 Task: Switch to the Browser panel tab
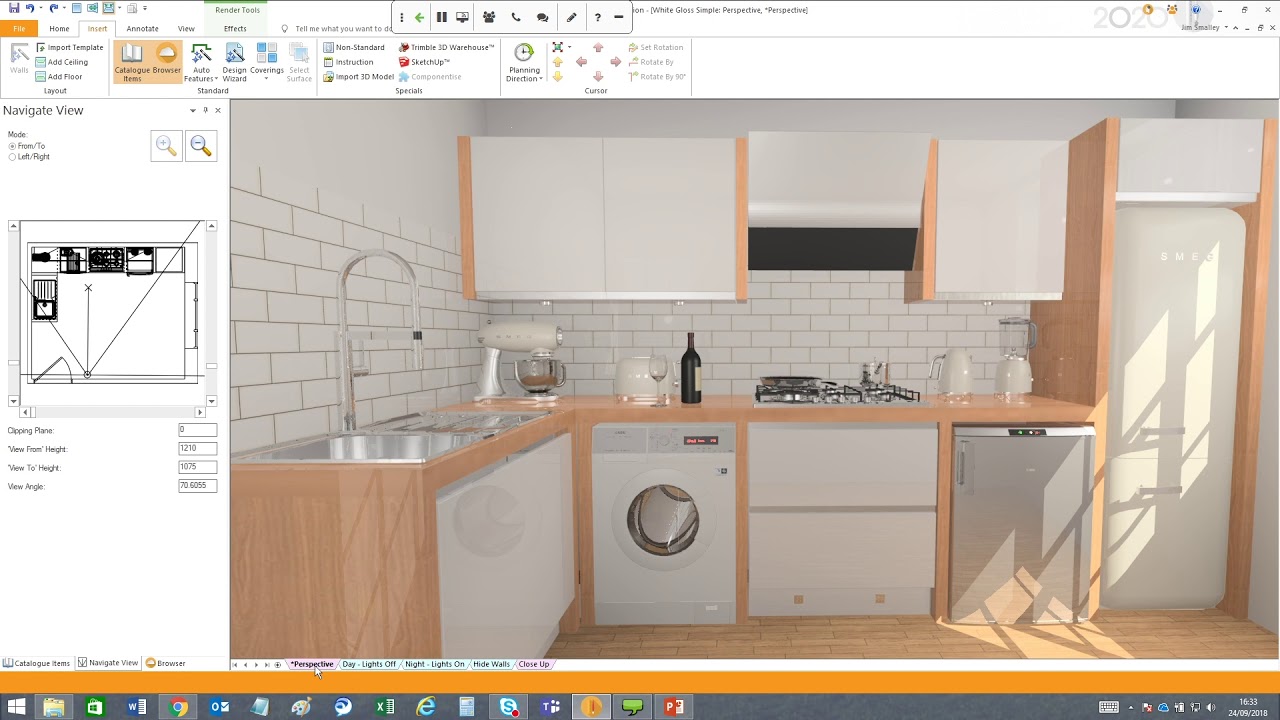[166, 663]
